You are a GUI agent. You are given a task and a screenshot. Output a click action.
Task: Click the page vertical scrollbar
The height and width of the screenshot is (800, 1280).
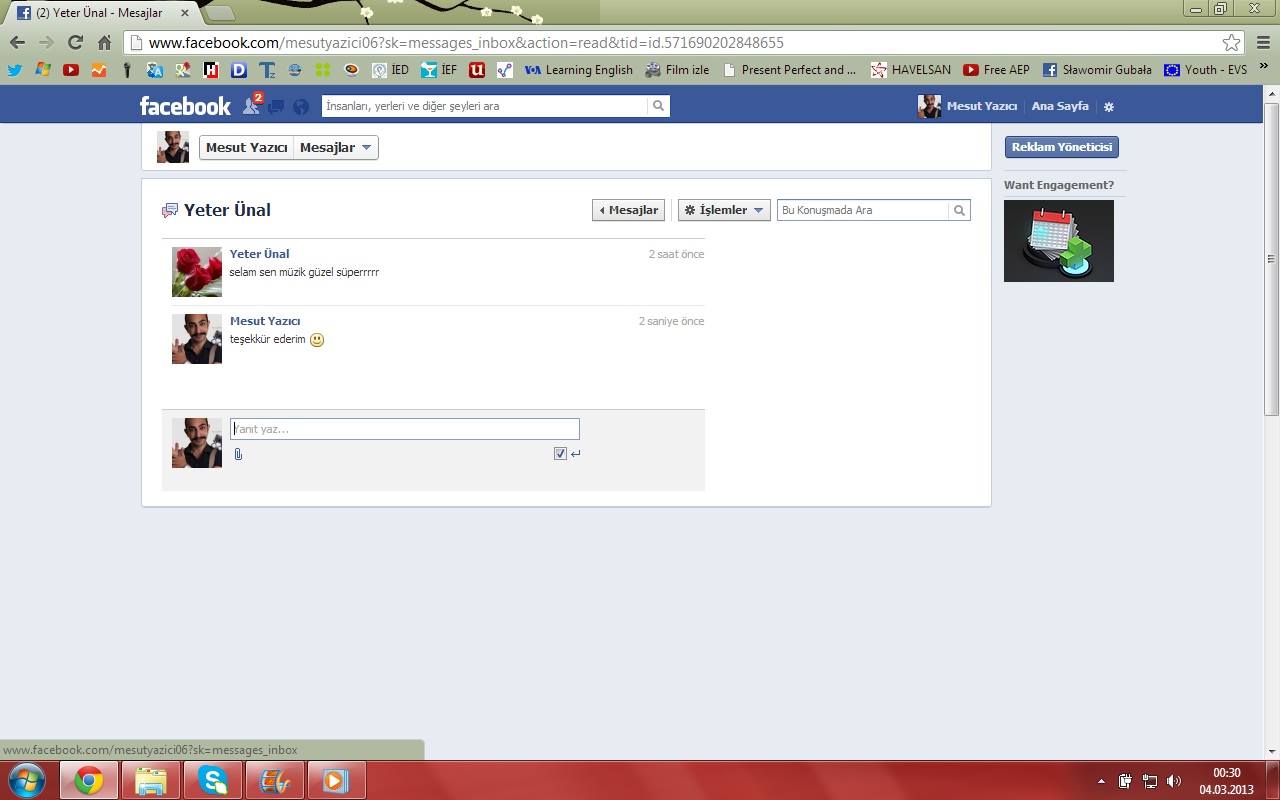(x=1272, y=258)
